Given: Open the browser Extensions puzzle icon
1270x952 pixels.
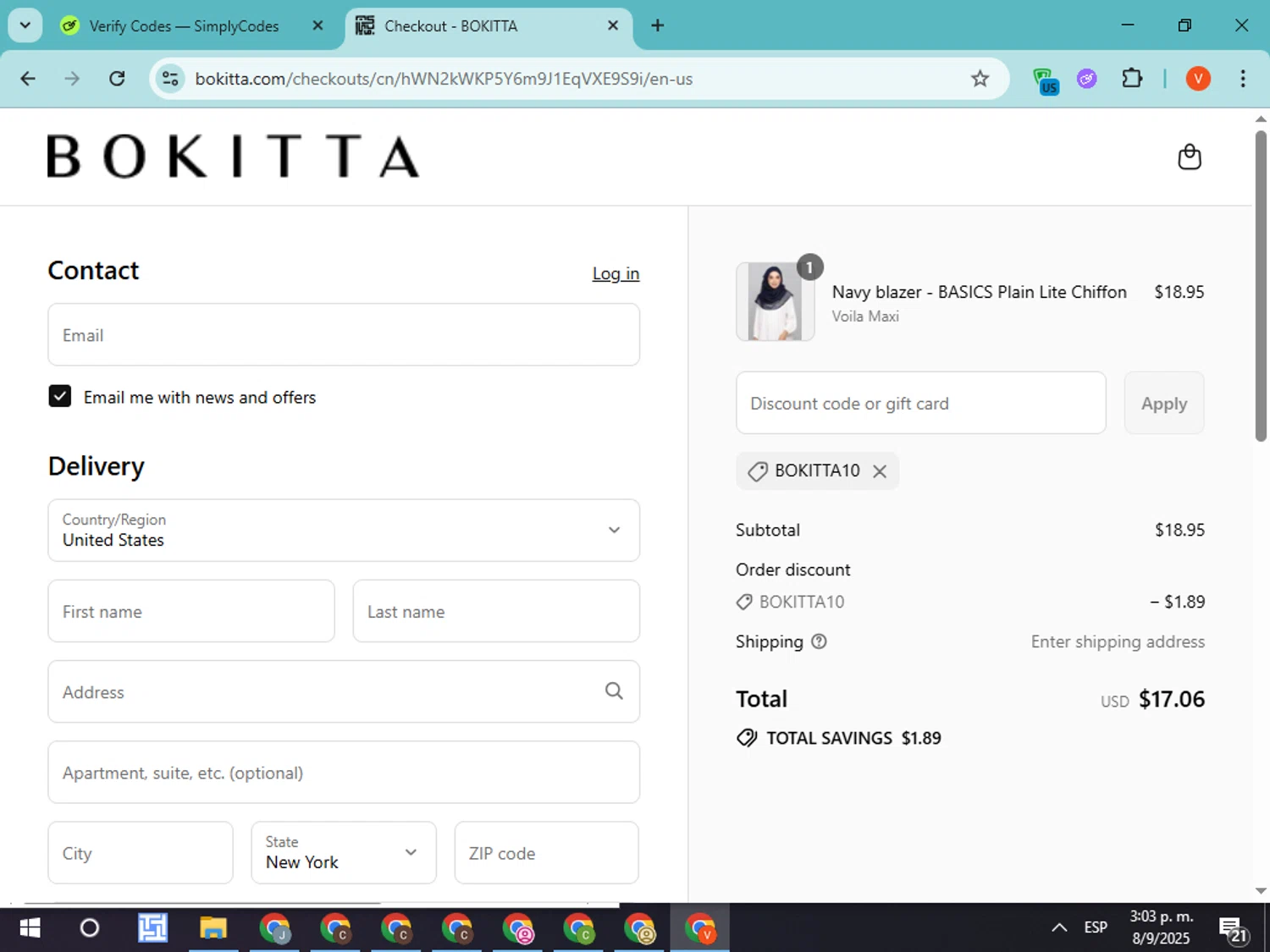Looking at the screenshot, I should pos(1132,79).
